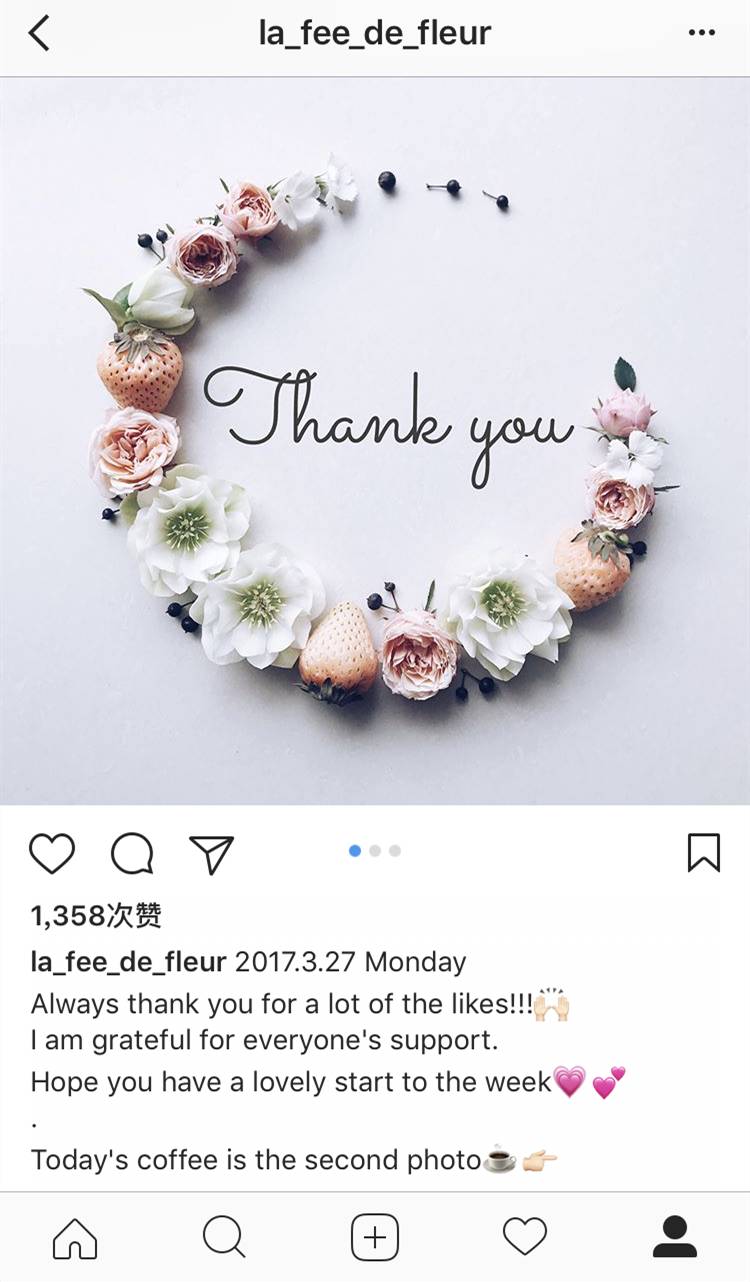Open the Home tab in the bottom bar
This screenshot has height=1282, width=750.
click(x=75, y=1238)
